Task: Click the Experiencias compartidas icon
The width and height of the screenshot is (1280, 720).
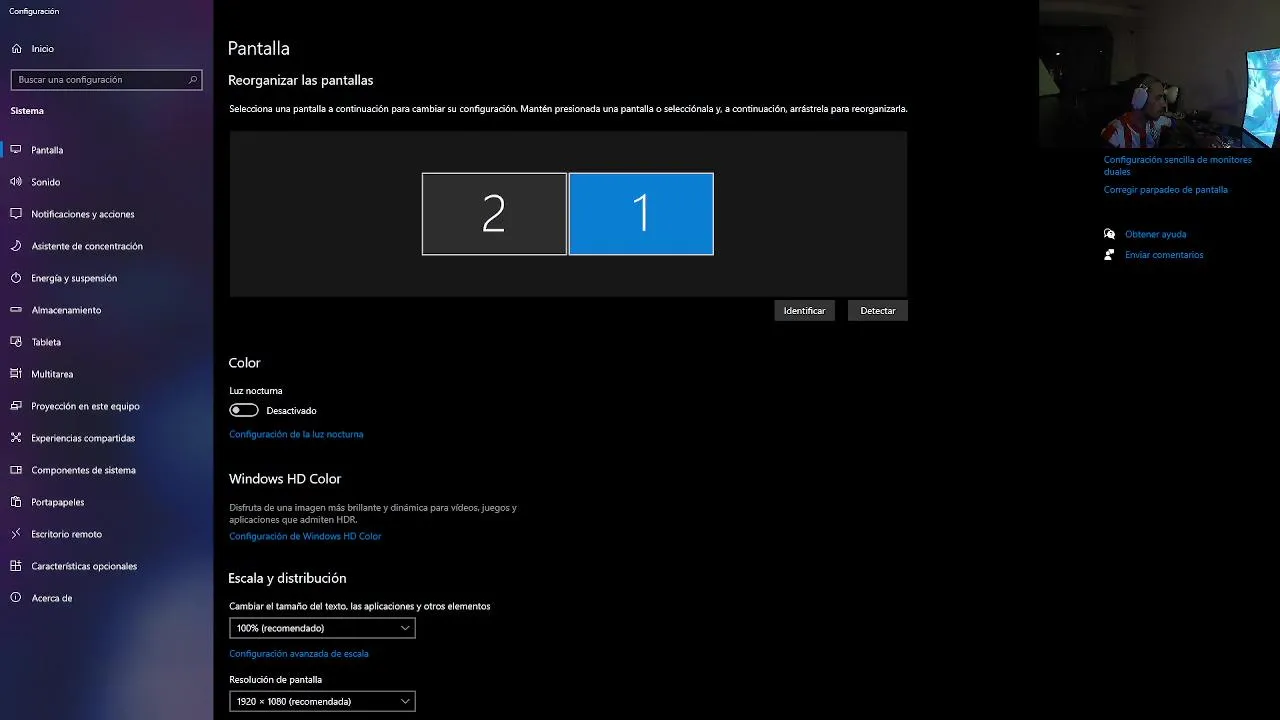Action: pos(16,438)
